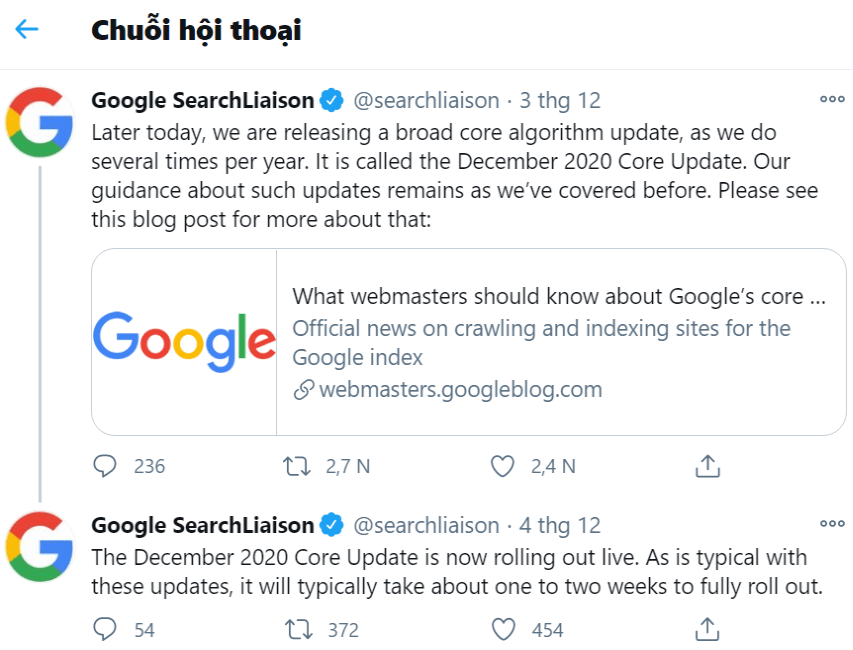Click the back arrow icon

coord(27,29)
